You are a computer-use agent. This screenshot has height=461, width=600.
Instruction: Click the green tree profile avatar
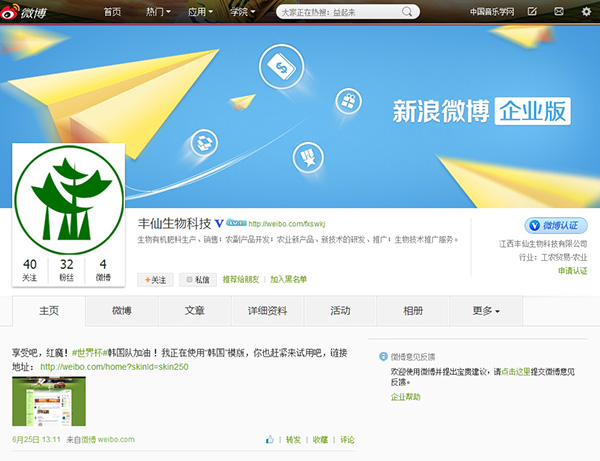(x=67, y=198)
